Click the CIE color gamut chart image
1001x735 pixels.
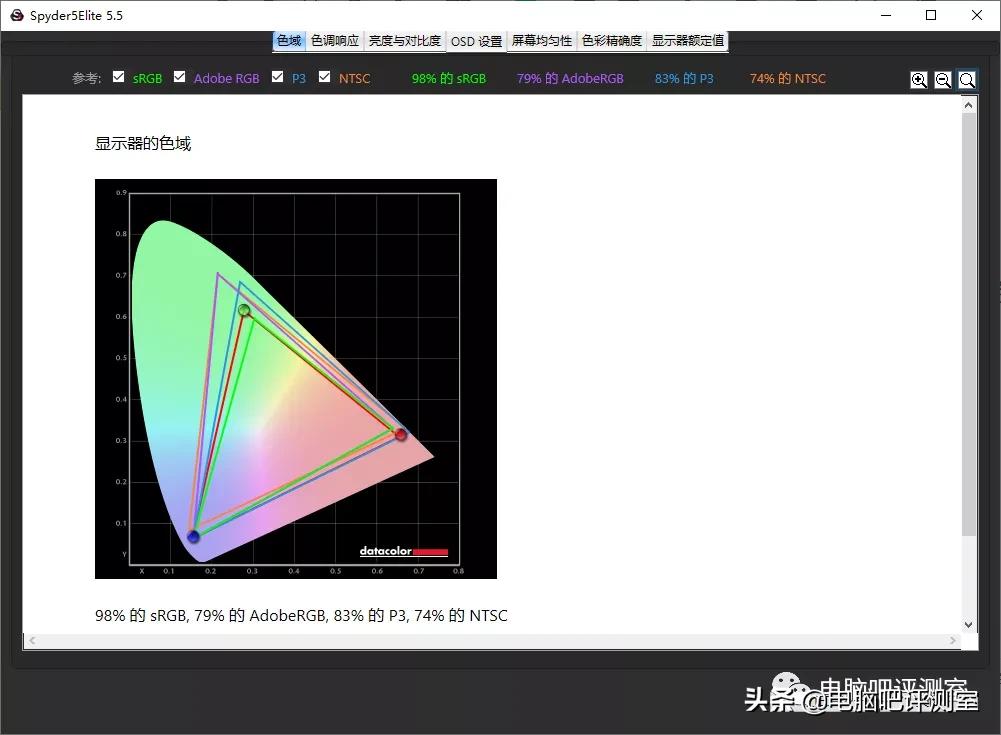(x=295, y=378)
